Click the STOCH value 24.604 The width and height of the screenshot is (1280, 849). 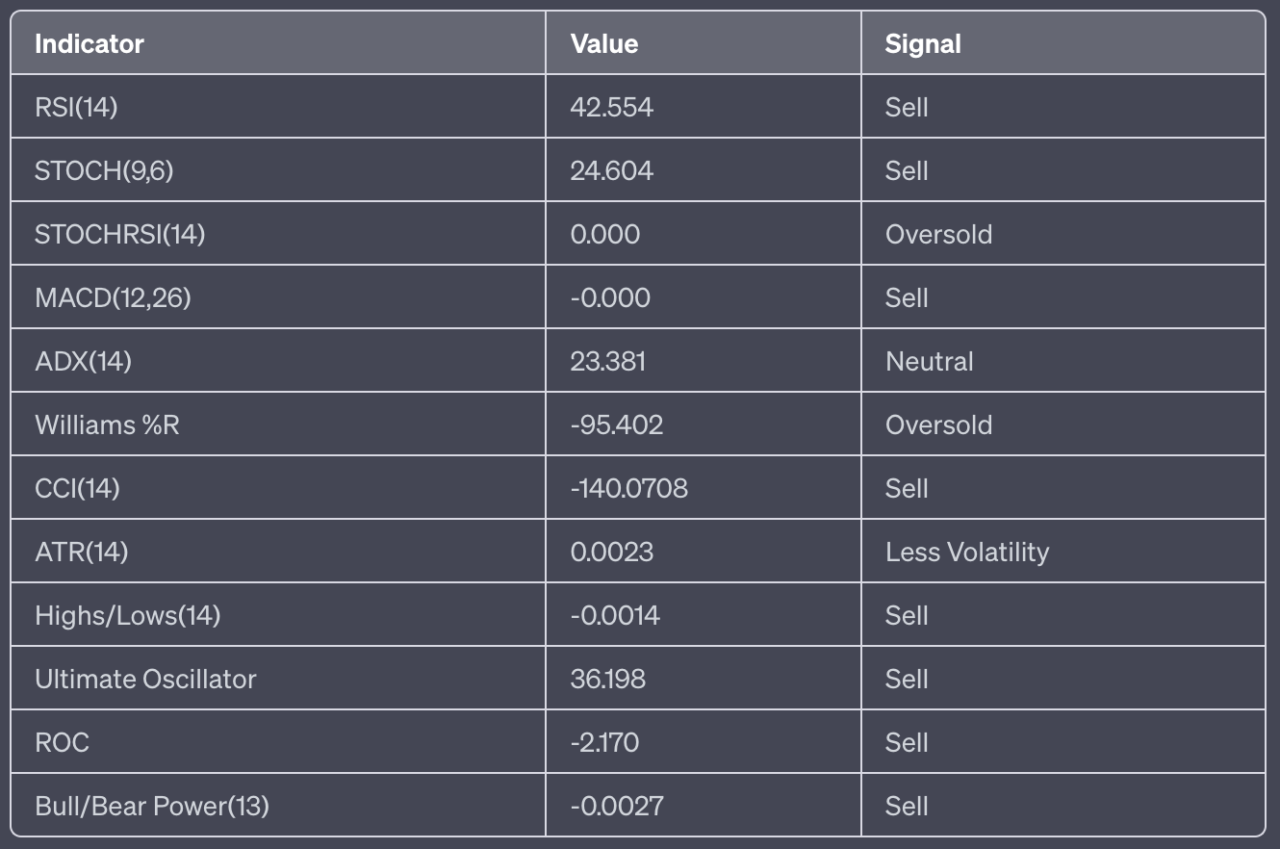(x=611, y=171)
